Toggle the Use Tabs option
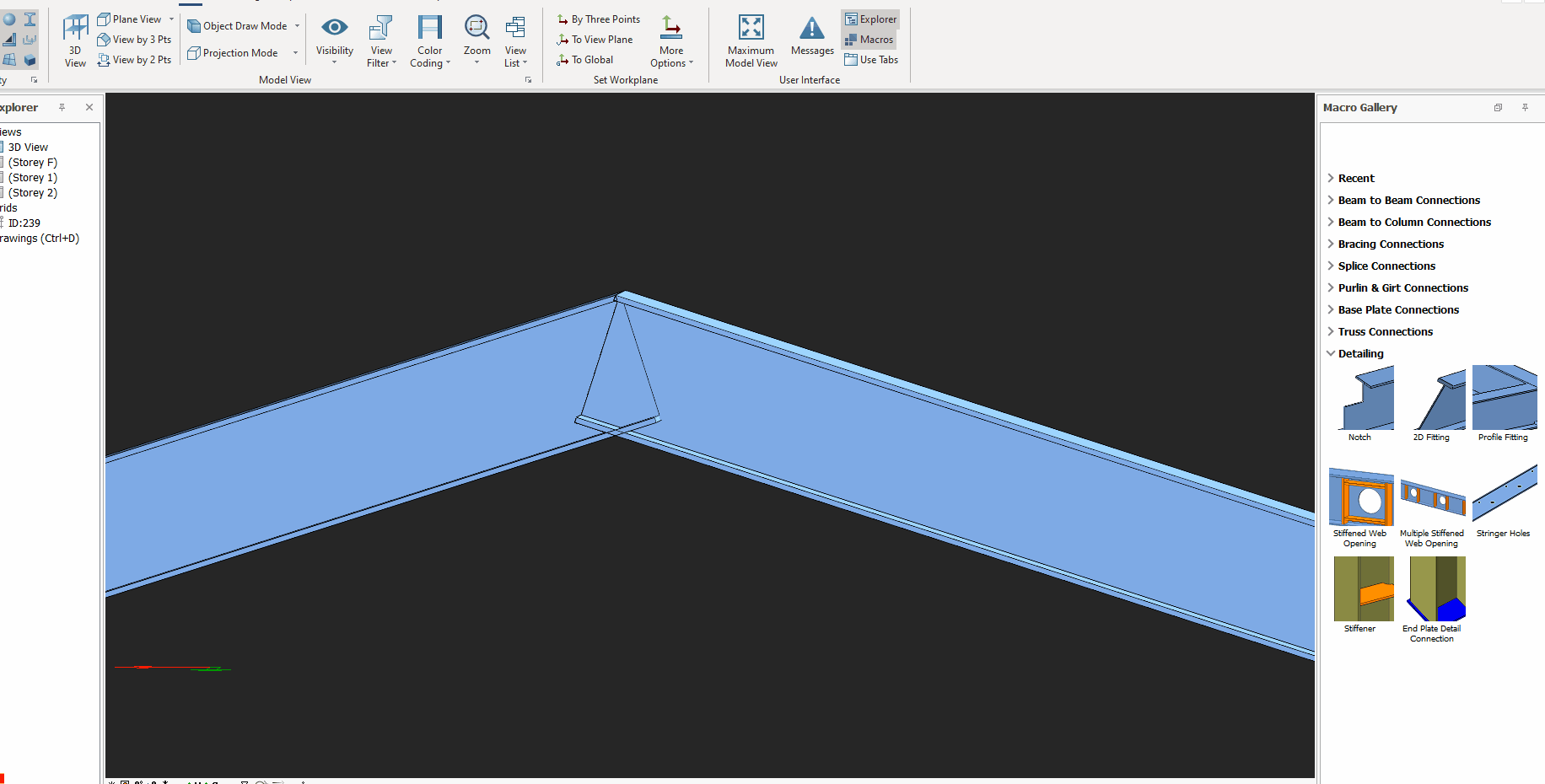Viewport: 1545px width, 784px height. pos(871,60)
